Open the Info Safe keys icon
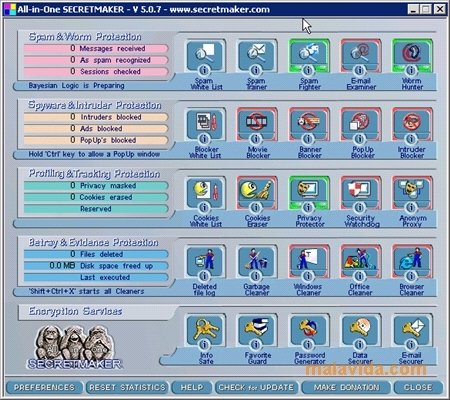The width and height of the screenshot is (450, 400). pos(205,330)
